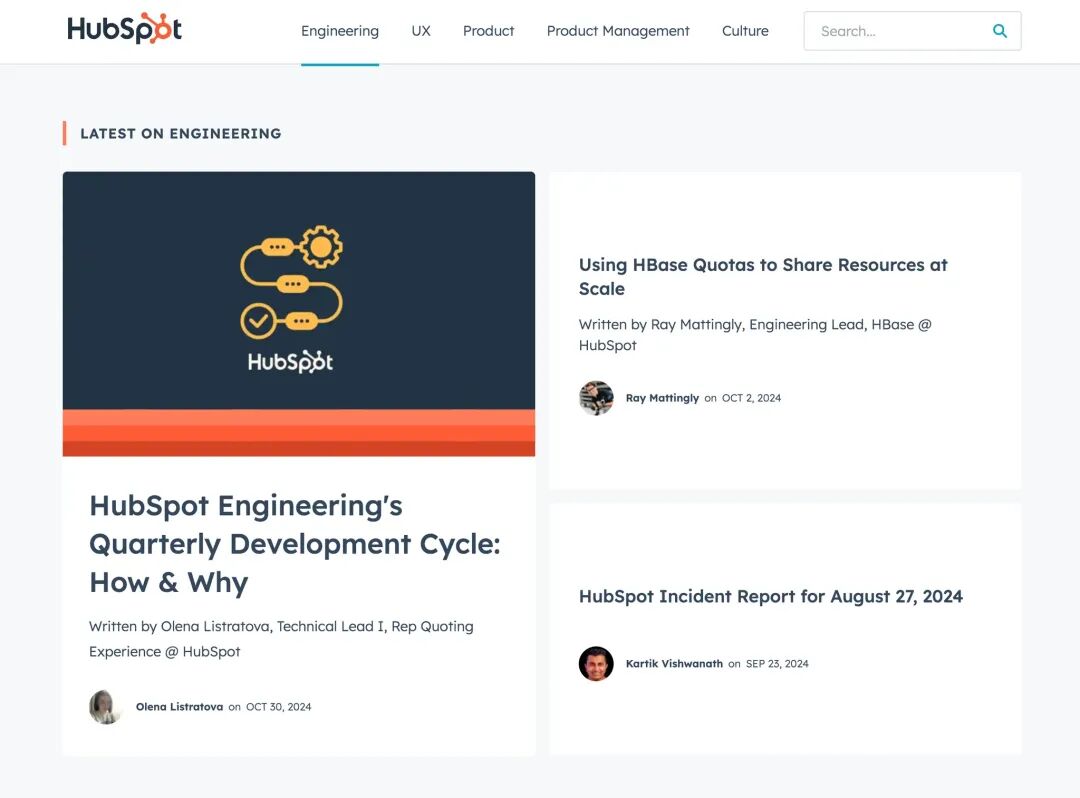Open the Culture tab

745,31
